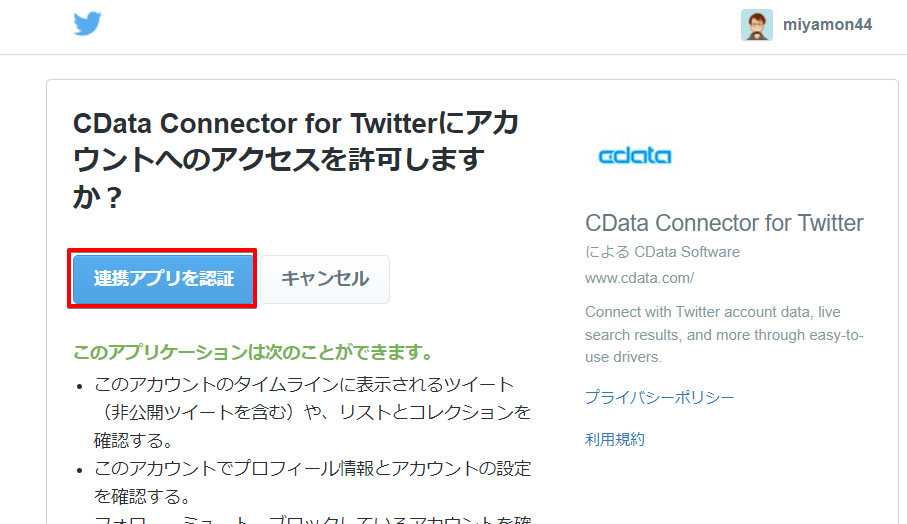907x524 pixels.
Task: Select the timeline tweets permission bullet text
Action: [x=304, y=384]
